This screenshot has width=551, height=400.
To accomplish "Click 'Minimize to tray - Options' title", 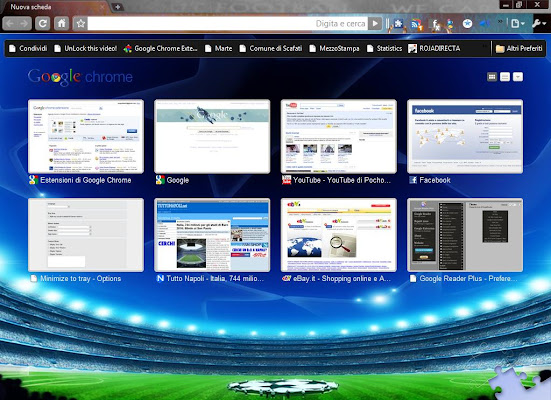I will coord(80,279).
